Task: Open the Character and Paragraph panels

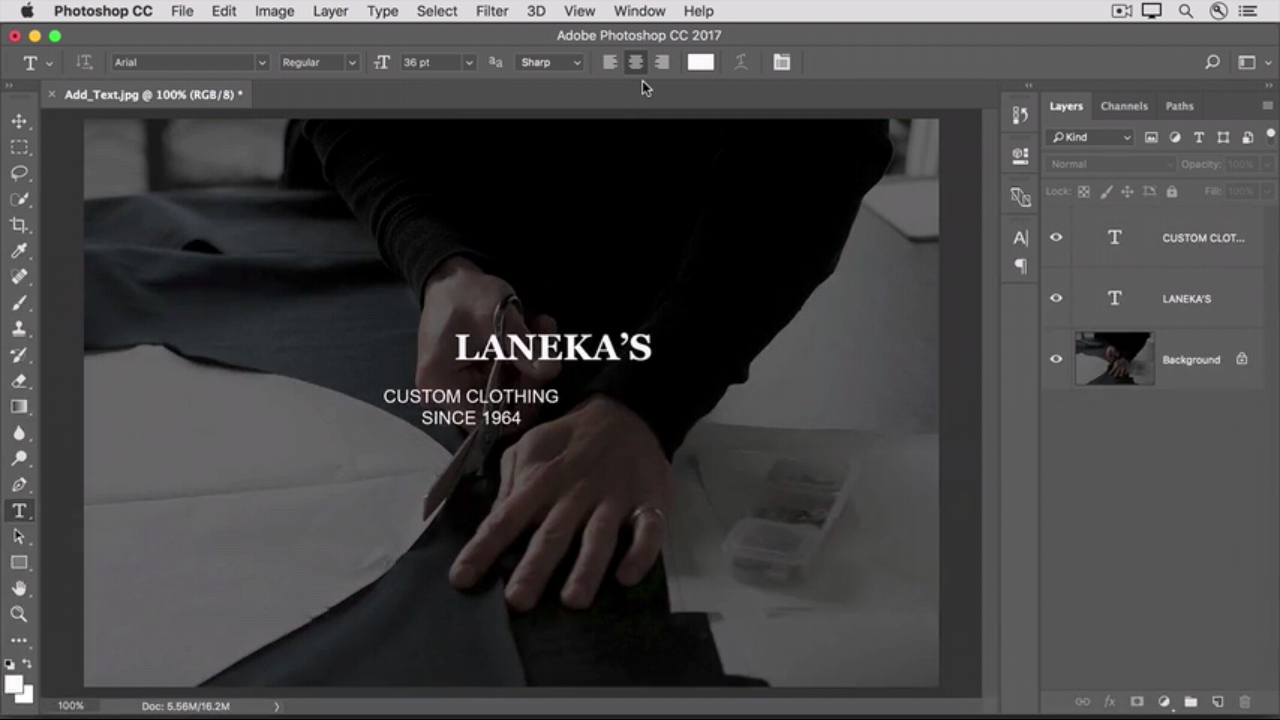Action: pos(781,62)
